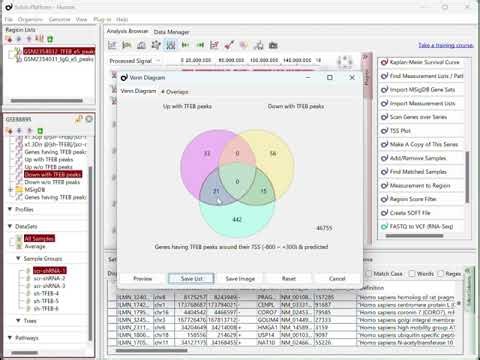This screenshot has height=360, width=480.
Task: Open the Processed Signal dropdown
Action: click(x=135, y=61)
